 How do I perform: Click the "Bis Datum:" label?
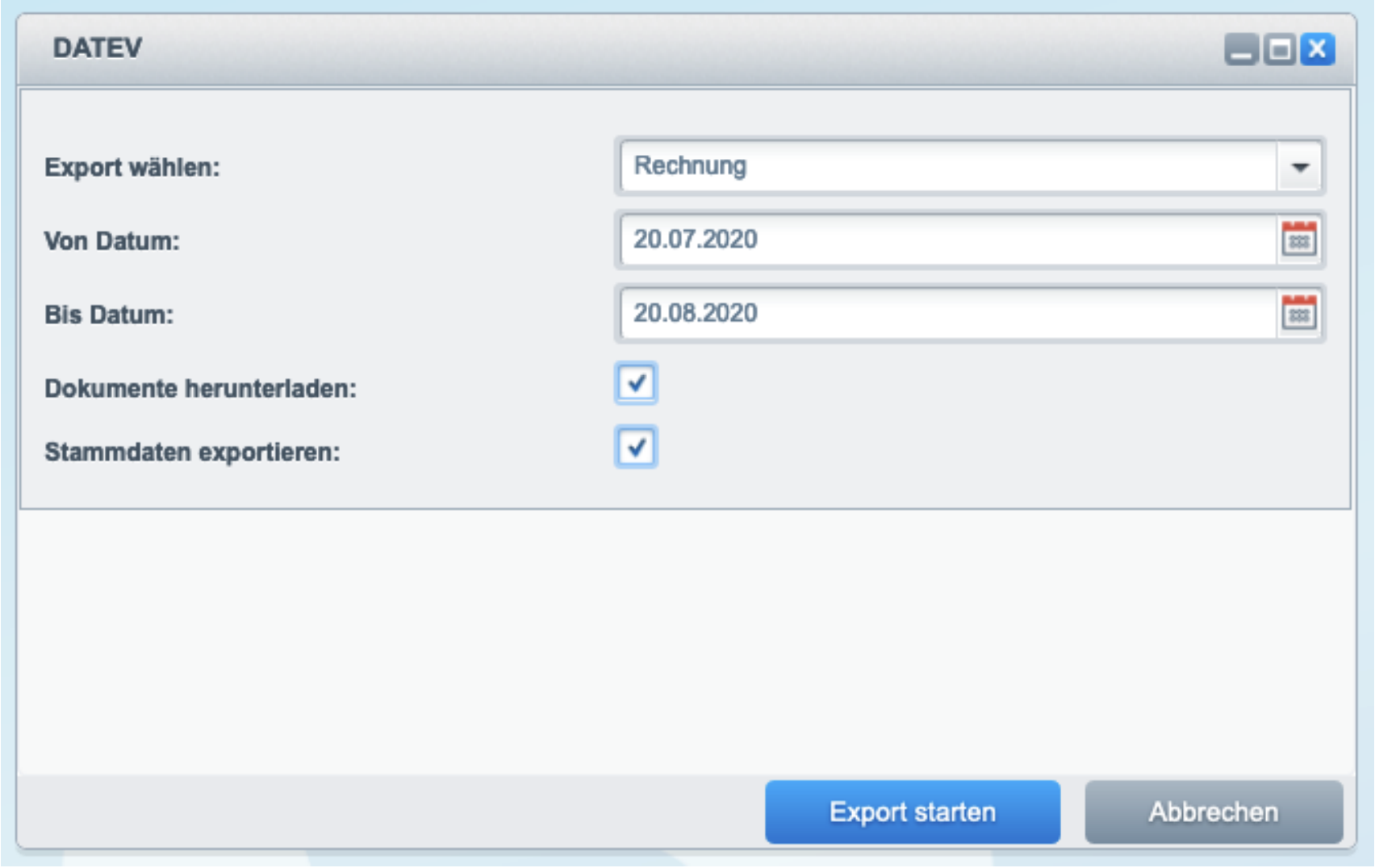coord(109,315)
